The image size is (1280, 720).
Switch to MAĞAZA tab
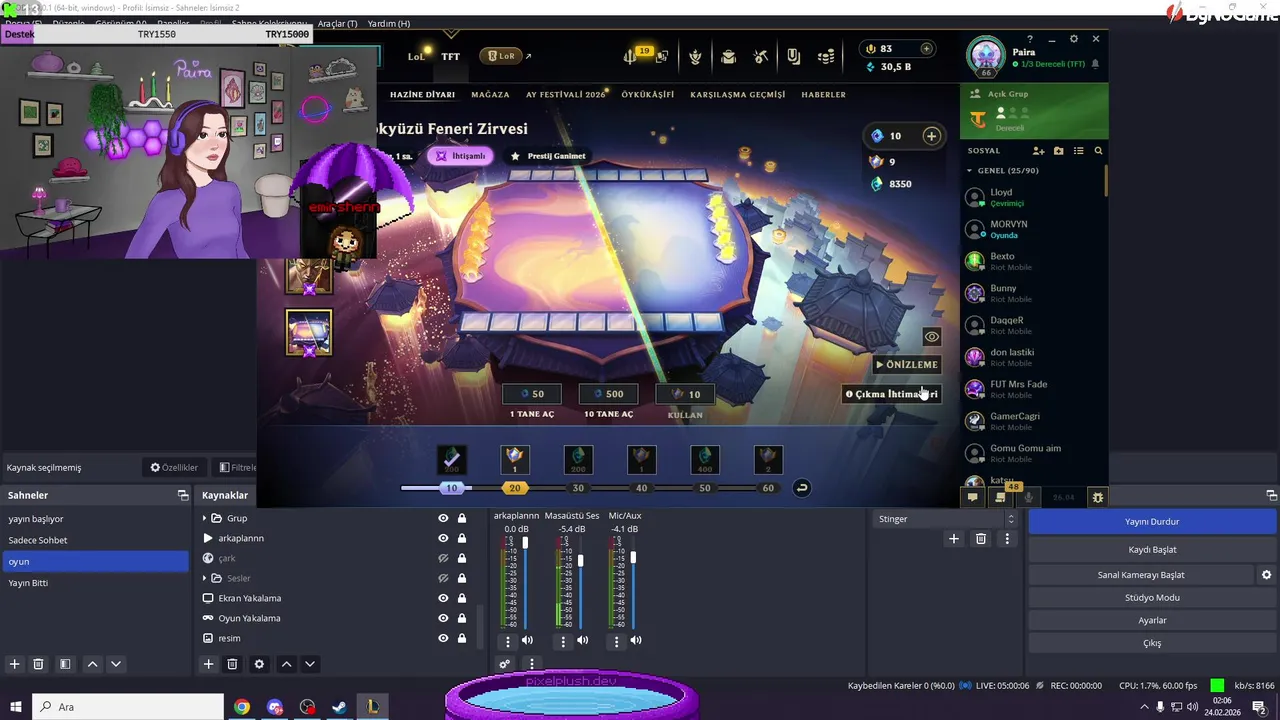click(490, 94)
